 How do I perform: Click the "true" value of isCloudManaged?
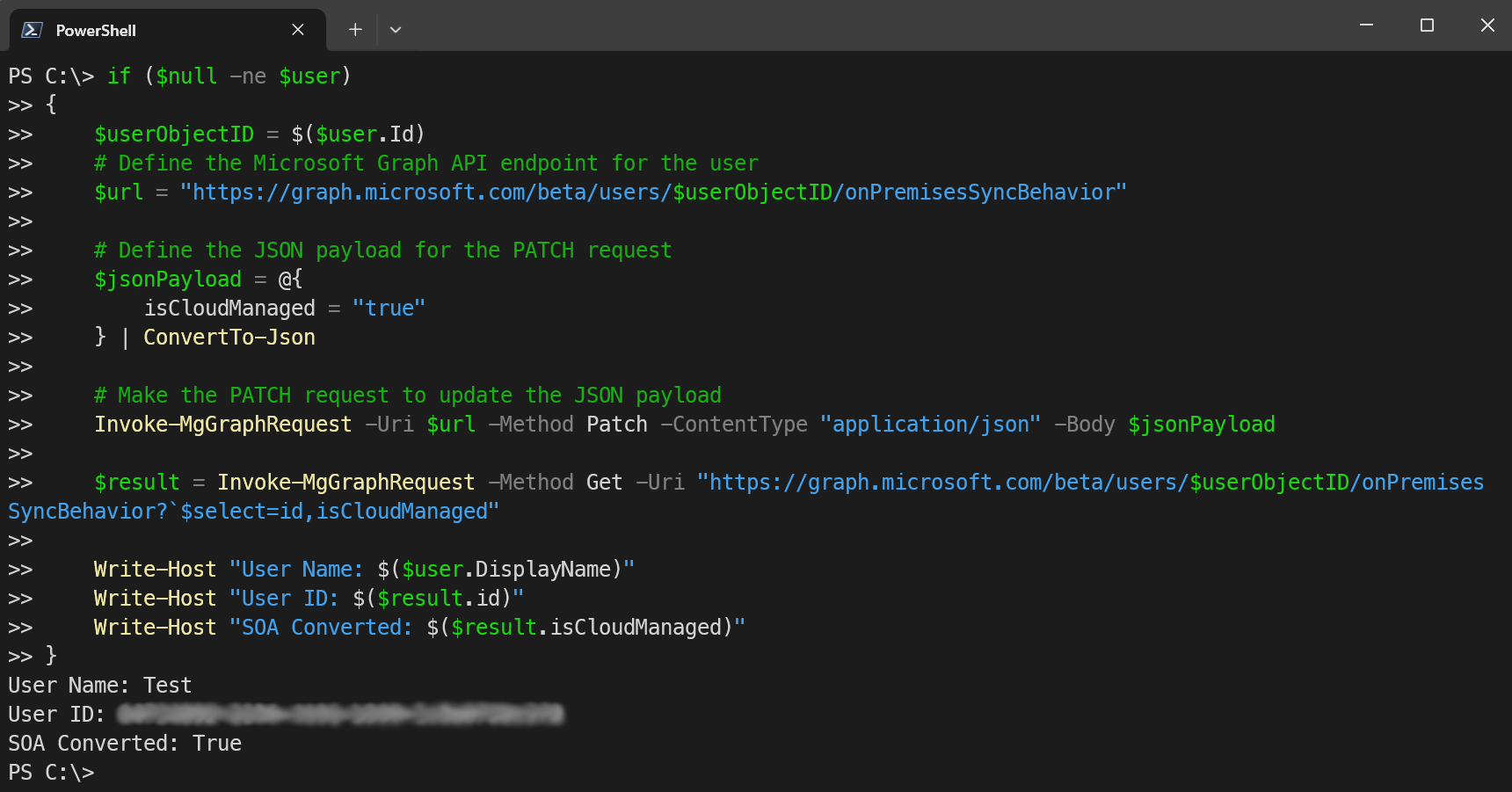[389, 309]
